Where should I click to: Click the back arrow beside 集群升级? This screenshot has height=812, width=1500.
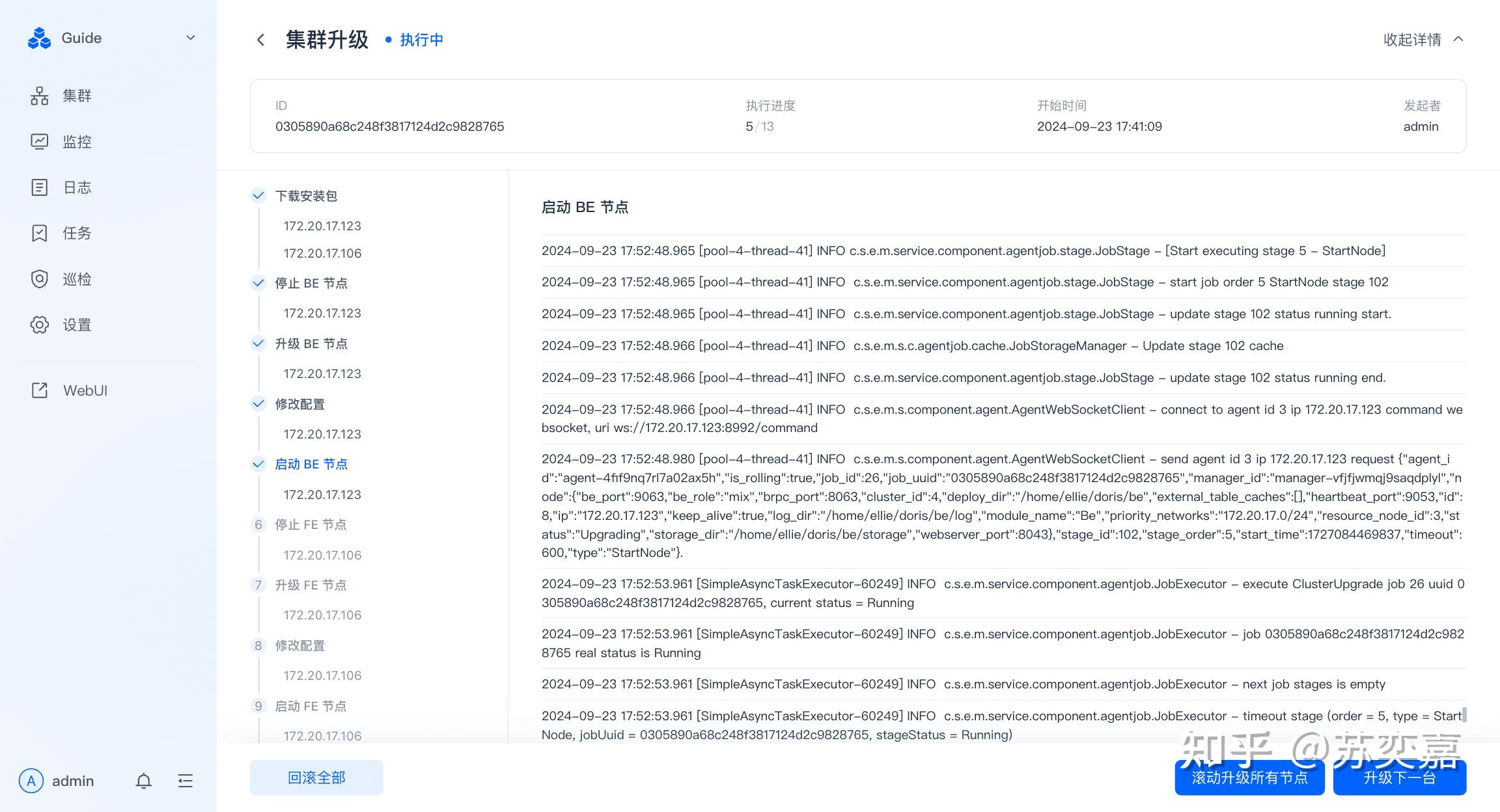[x=260, y=40]
